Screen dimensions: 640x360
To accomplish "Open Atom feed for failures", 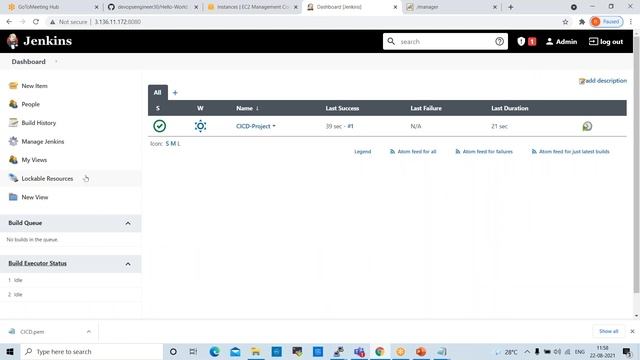I will (x=484, y=151).
